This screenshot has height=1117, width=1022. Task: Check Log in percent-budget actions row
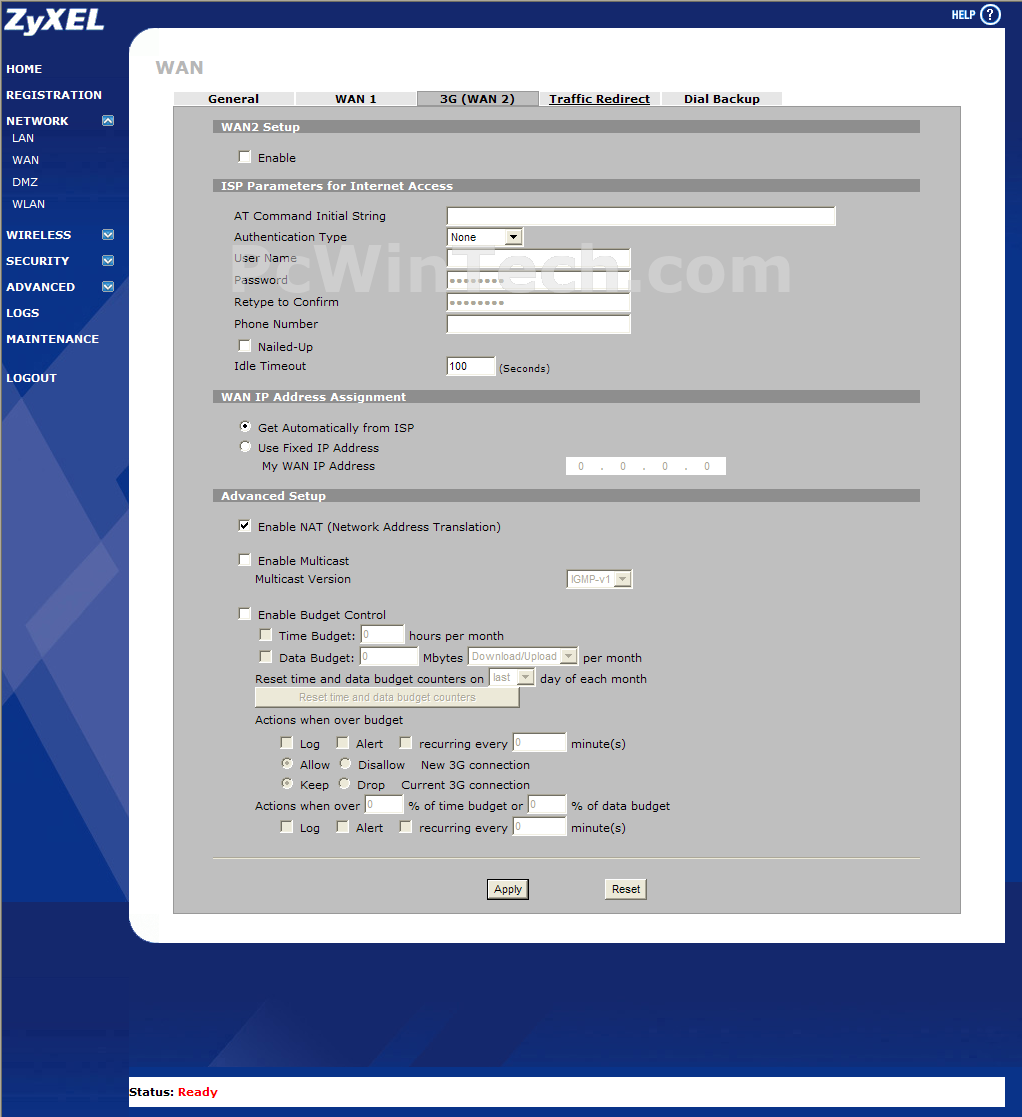tap(286, 827)
